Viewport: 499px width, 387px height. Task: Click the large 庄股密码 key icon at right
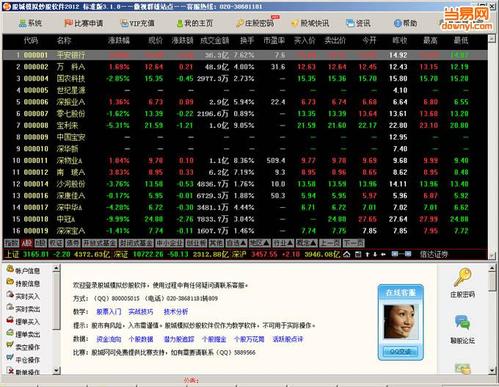pyautogui.click(x=463, y=277)
